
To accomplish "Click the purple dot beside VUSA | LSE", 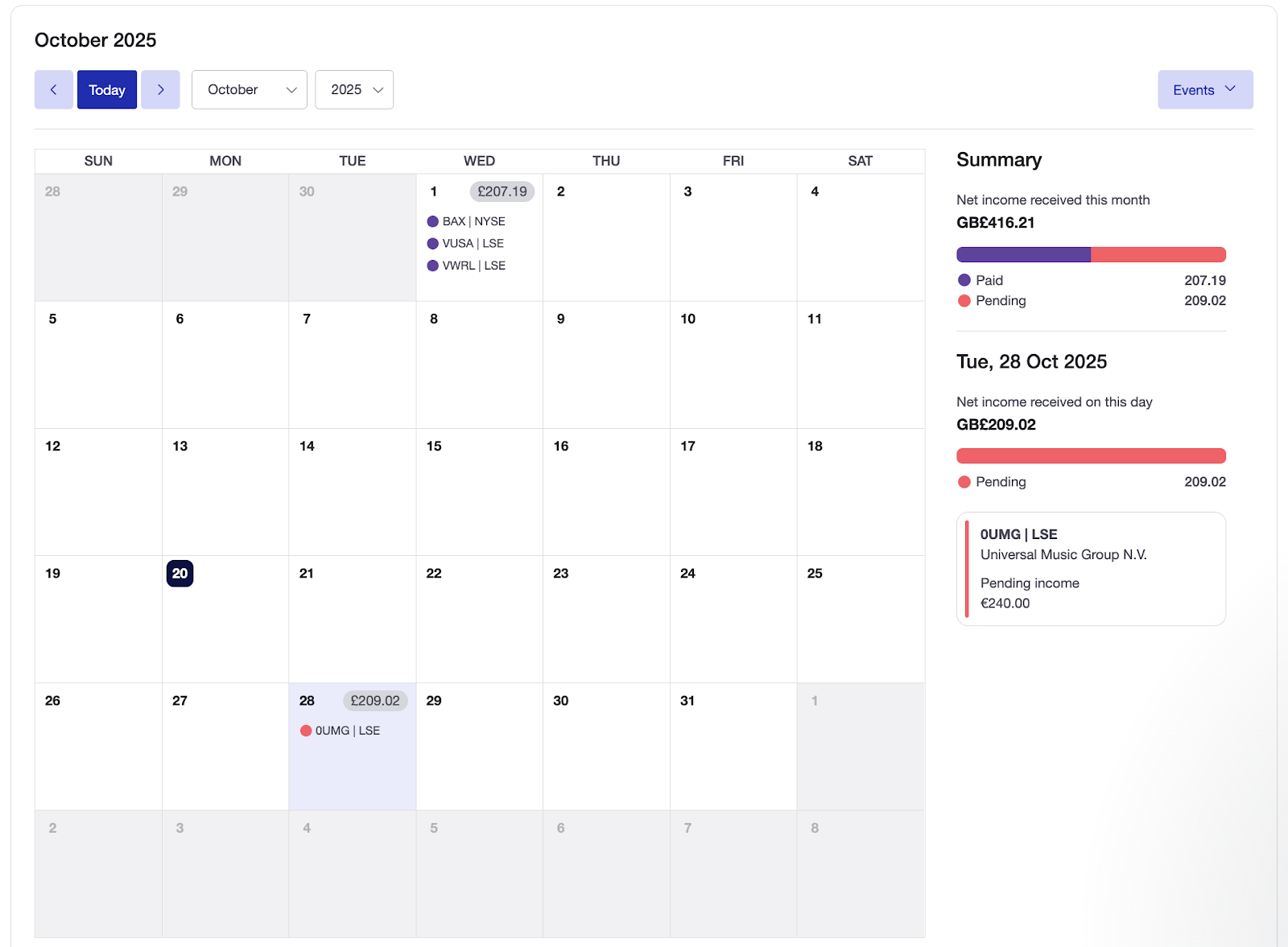I will coord(432,243).
